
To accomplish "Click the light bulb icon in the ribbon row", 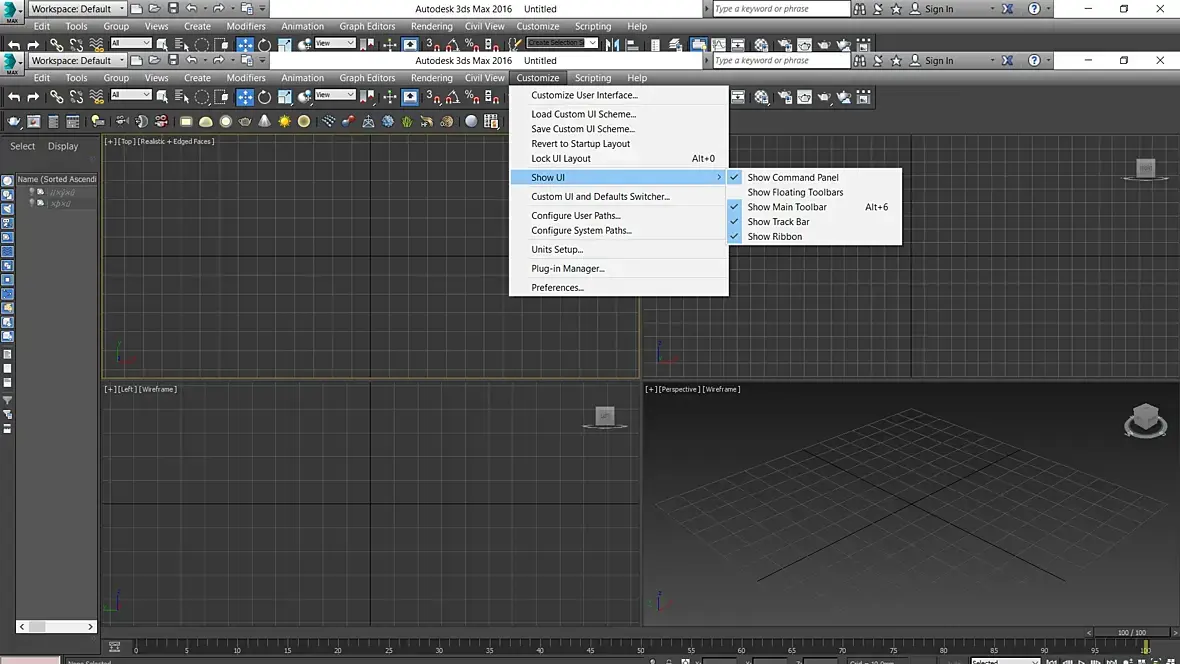I will coord(98,122).
